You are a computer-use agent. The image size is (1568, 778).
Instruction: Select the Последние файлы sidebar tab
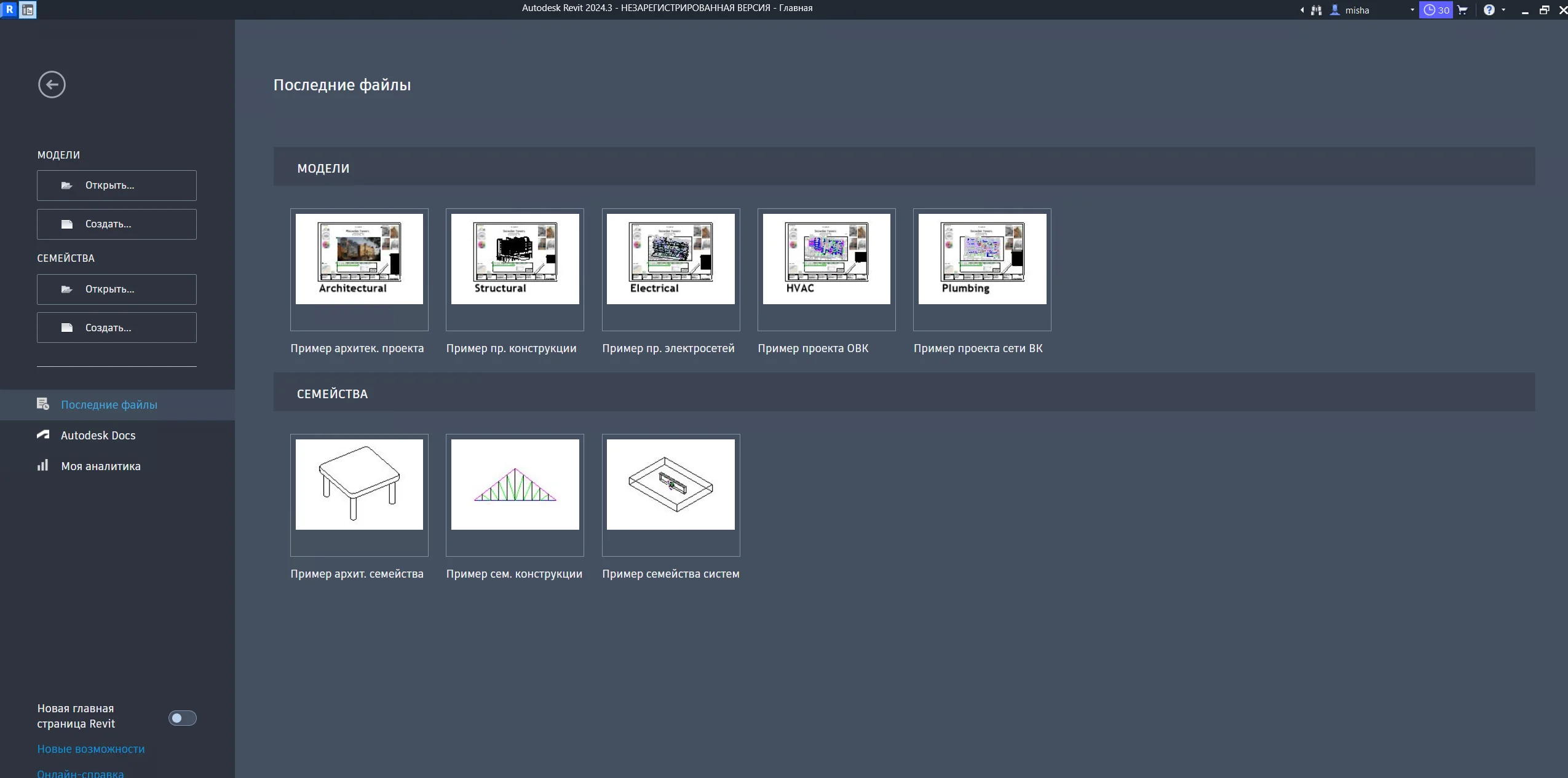pyautogui.click(x=109, y=405)
